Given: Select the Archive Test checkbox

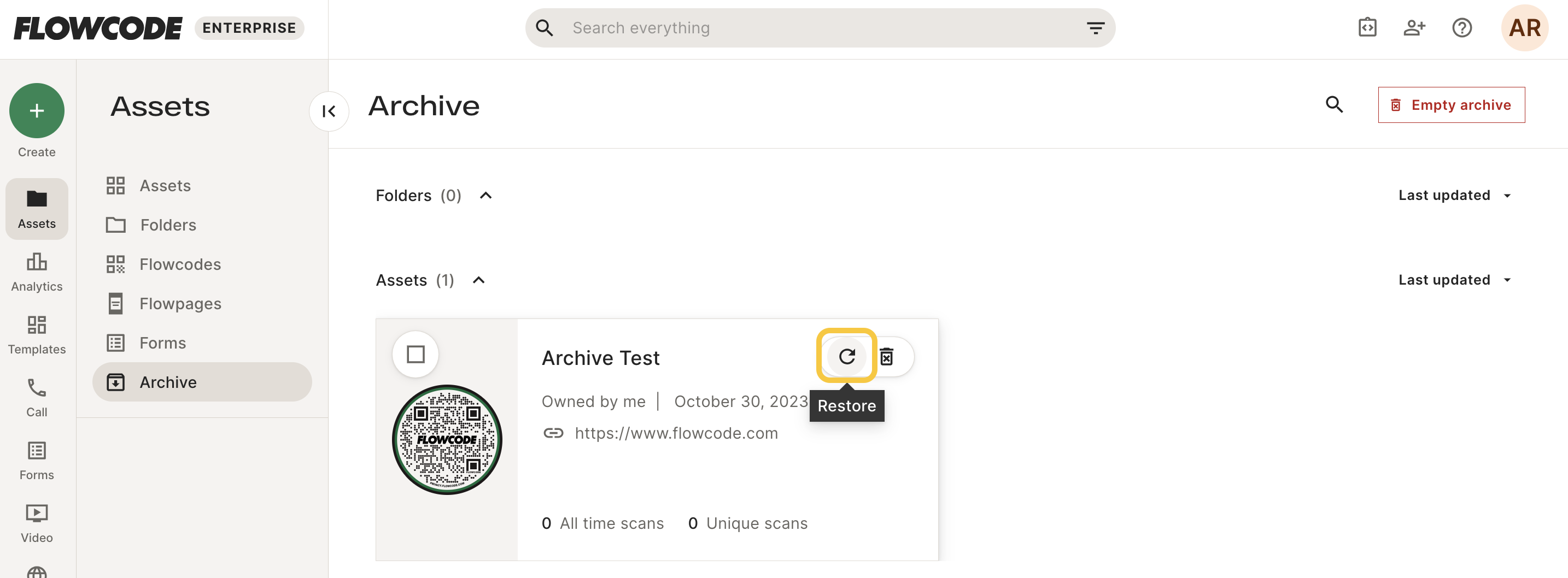Looking at the screenshot, I should click(x=415, y=354).
